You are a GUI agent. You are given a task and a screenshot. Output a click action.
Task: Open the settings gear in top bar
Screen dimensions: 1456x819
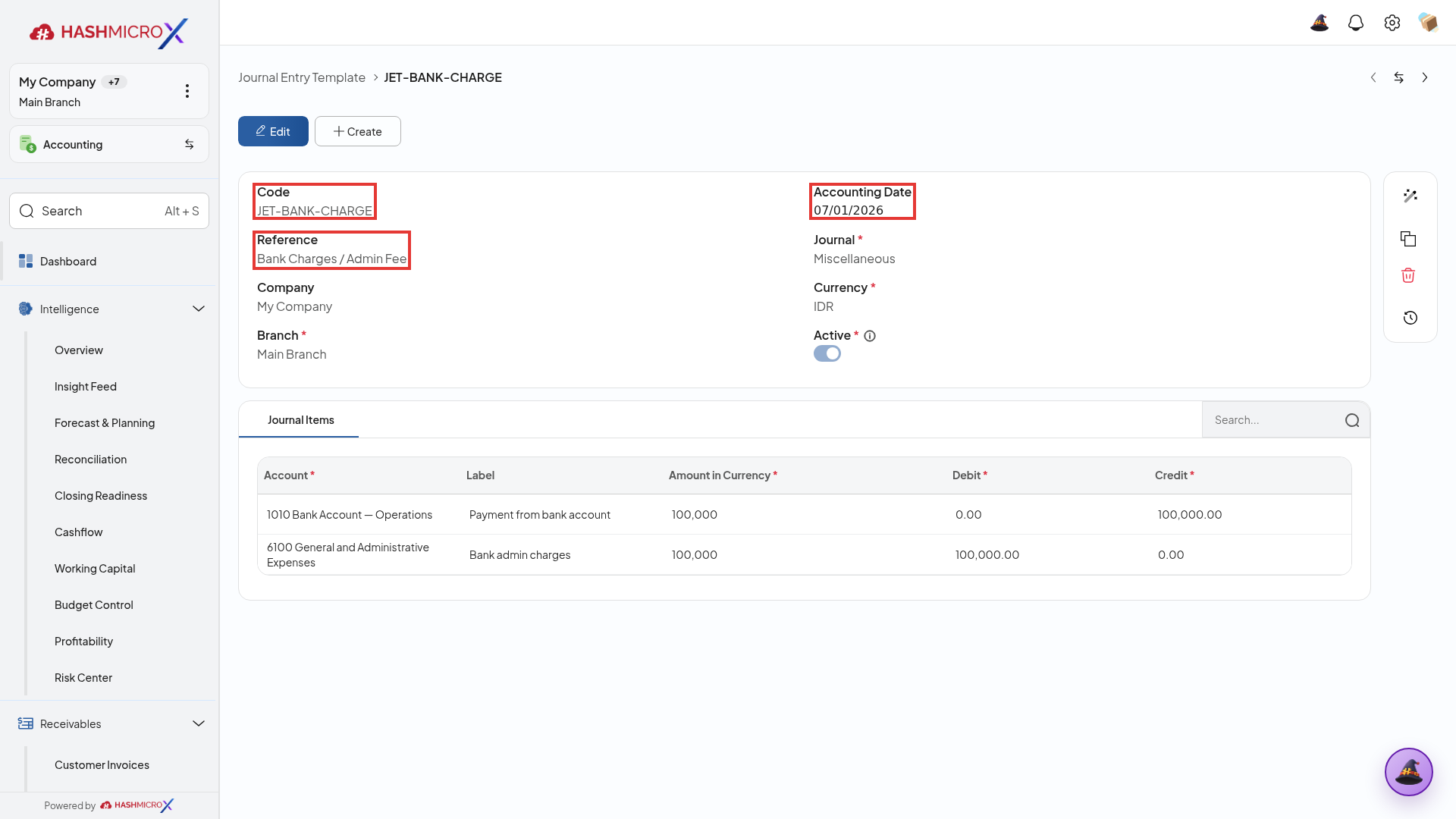point(1392,23)
